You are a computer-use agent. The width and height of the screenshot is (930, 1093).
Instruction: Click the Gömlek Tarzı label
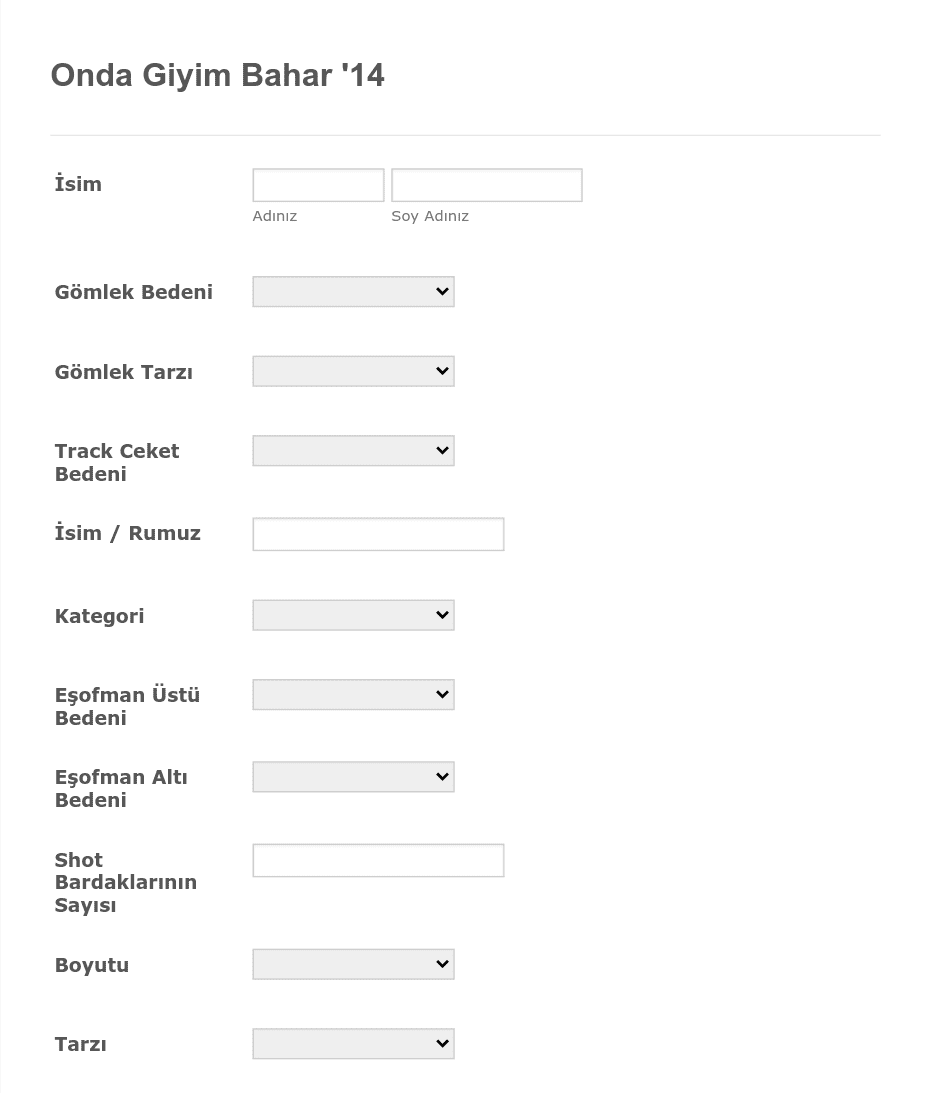pyautogui.click(x=124, y=372)
